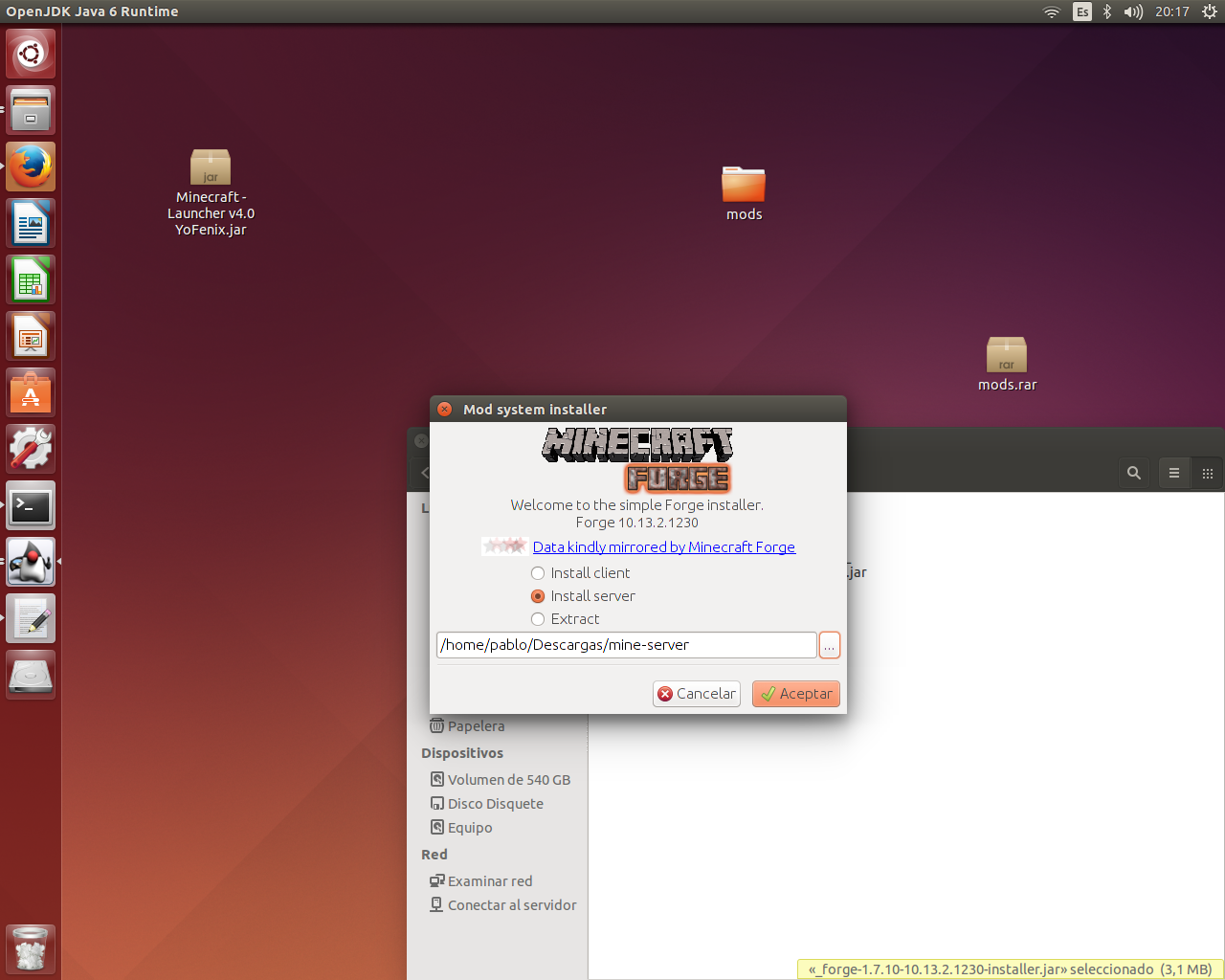
Task: Switch Files window to list view
Action: point(1174,473)
